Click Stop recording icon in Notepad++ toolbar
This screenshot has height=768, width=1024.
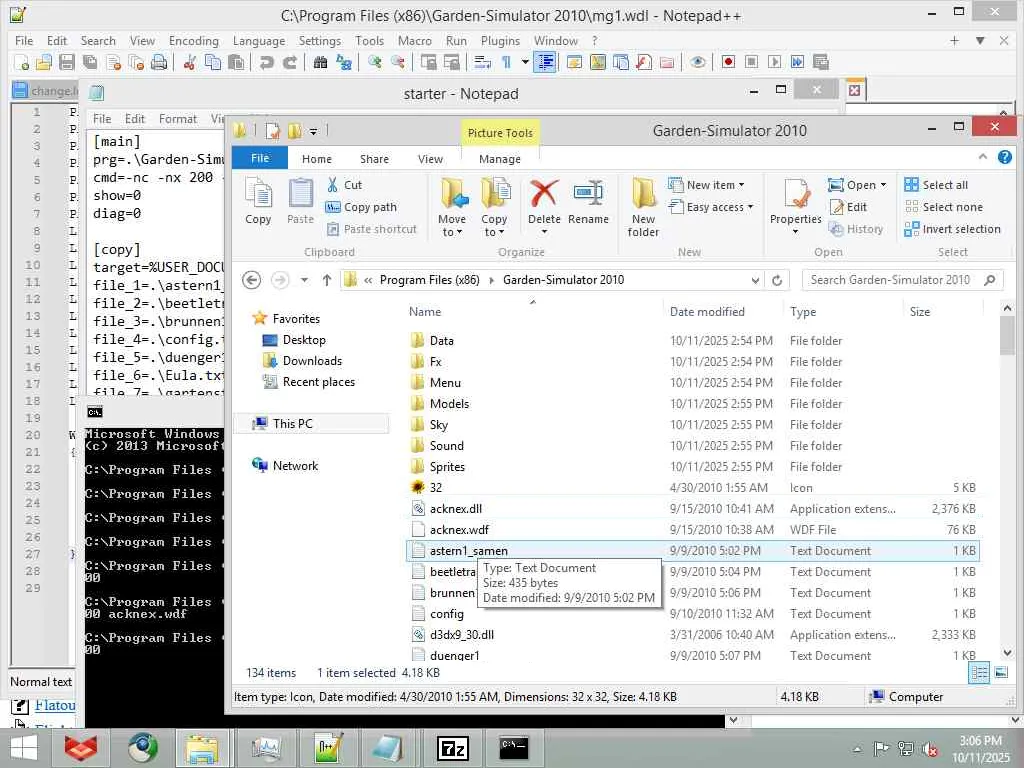[751, 62]
